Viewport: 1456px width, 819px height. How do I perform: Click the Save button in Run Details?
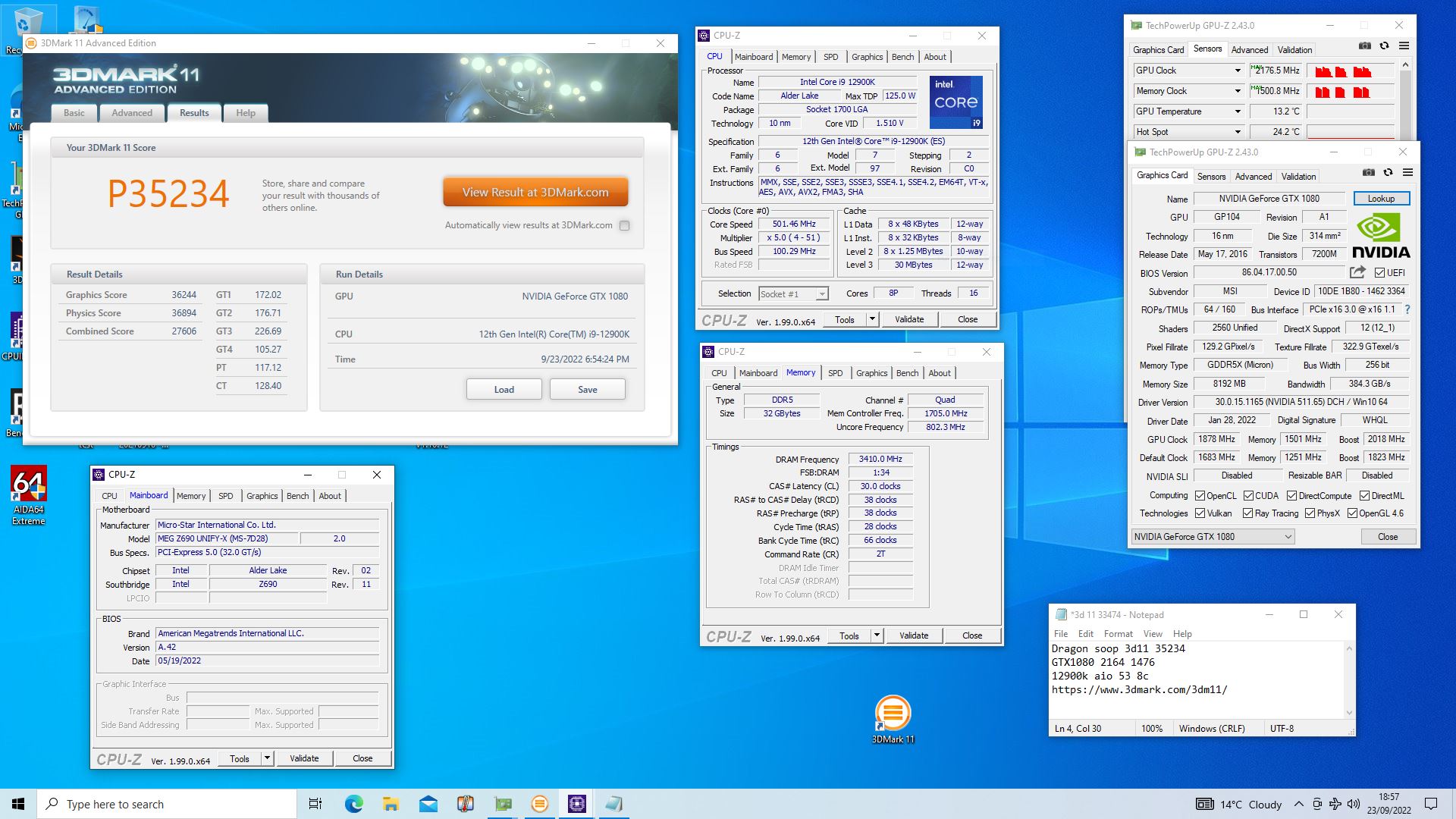[588, 389]
